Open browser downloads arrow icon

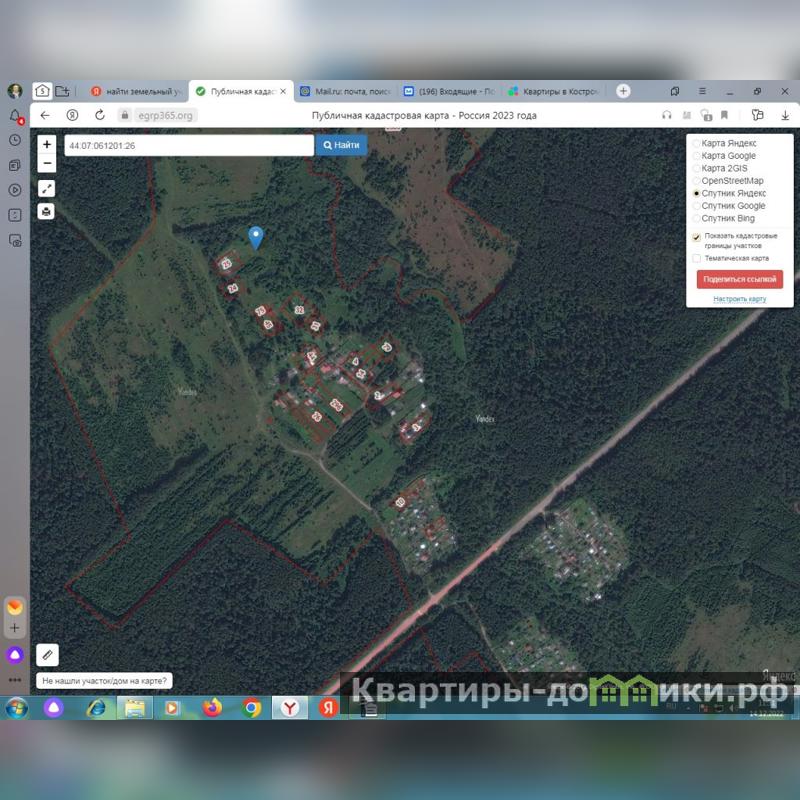pos(785,116)
